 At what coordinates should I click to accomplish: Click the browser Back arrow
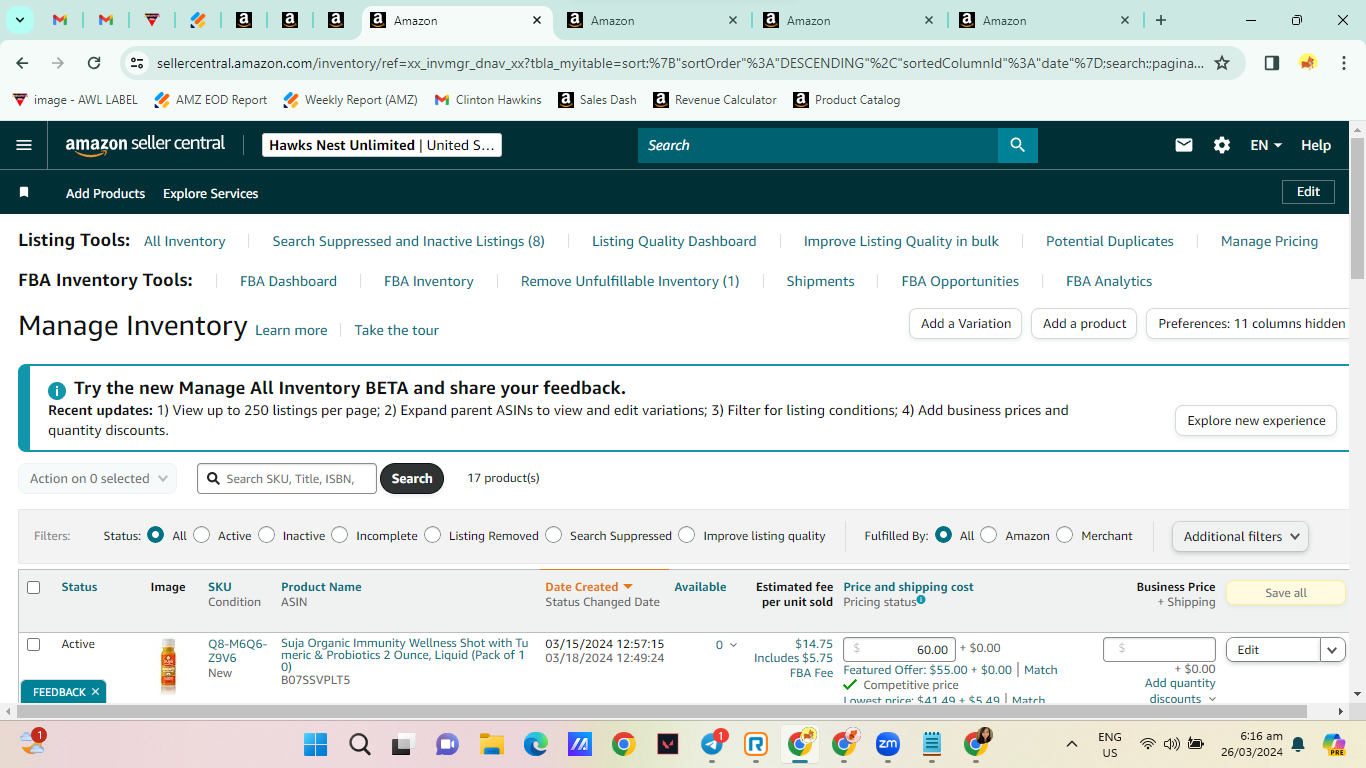[x=23, y=63]
